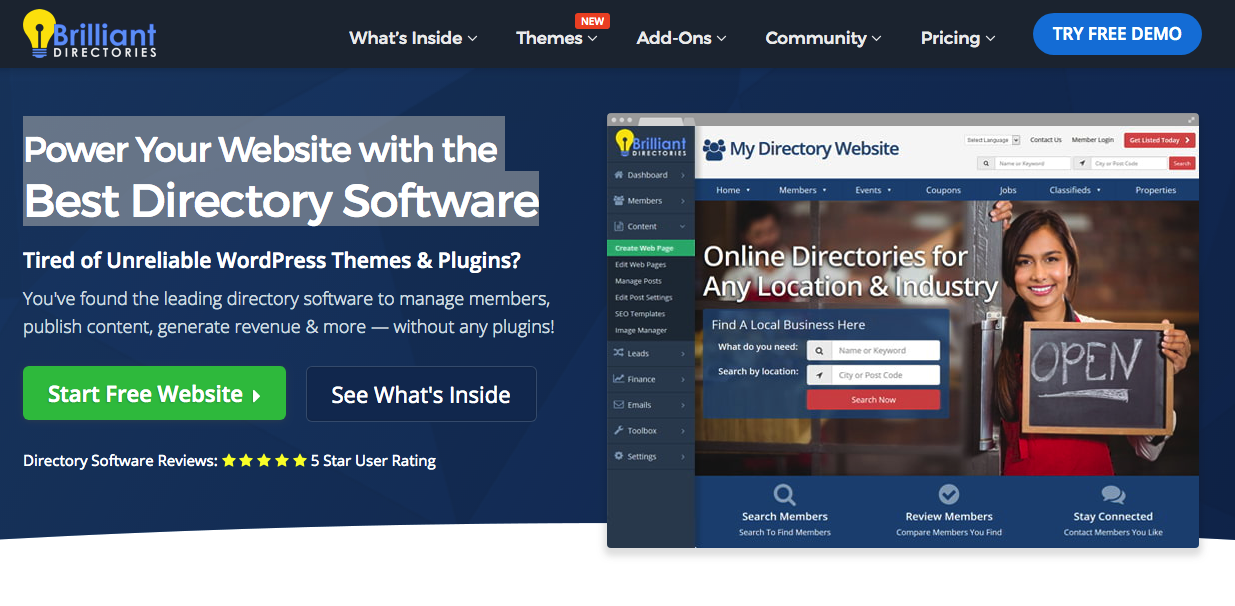The image size is (1235, 606).
Task: Click the Start Free Website button
Action: 154,393
